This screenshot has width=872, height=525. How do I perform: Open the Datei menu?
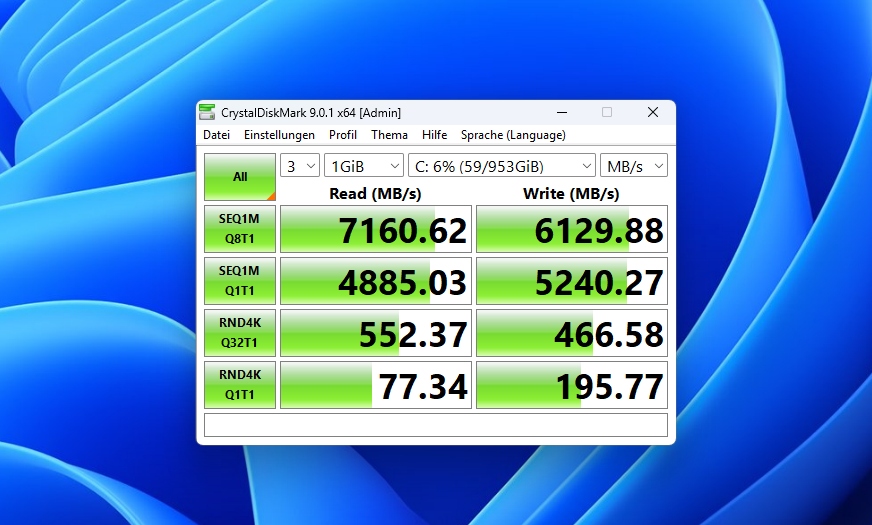click(x=216, y=135)
